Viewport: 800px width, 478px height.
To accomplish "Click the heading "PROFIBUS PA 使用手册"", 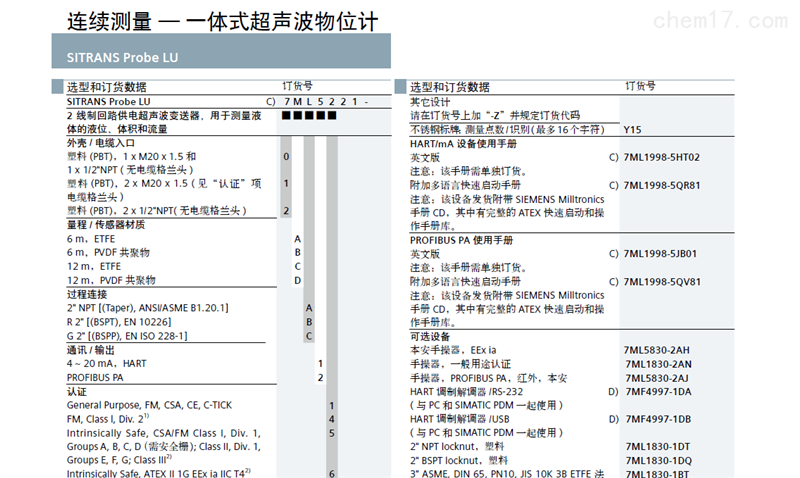I will point(462,240).
